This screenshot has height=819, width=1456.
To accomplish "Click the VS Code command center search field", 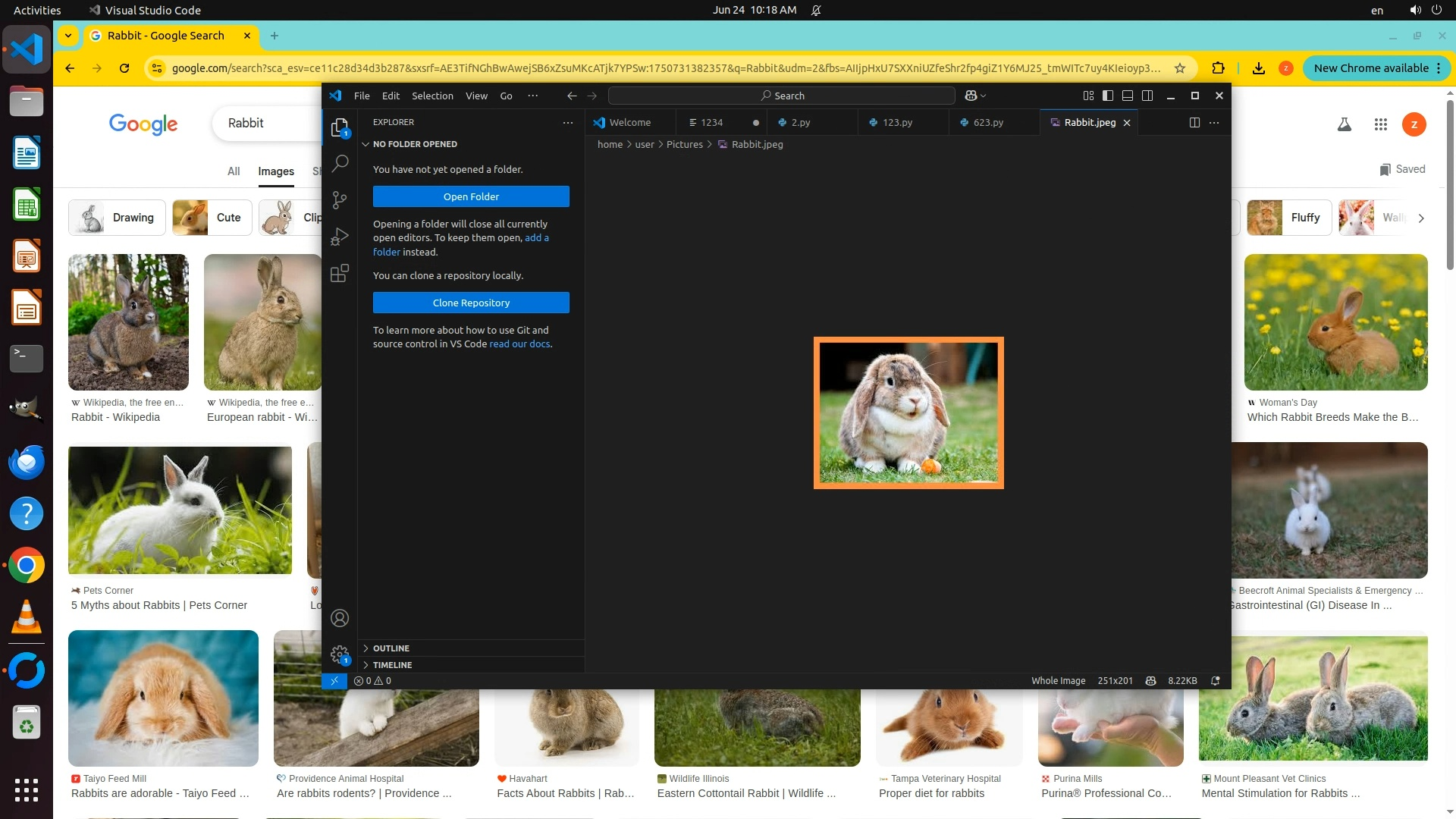I will click(x=782, y=96).
